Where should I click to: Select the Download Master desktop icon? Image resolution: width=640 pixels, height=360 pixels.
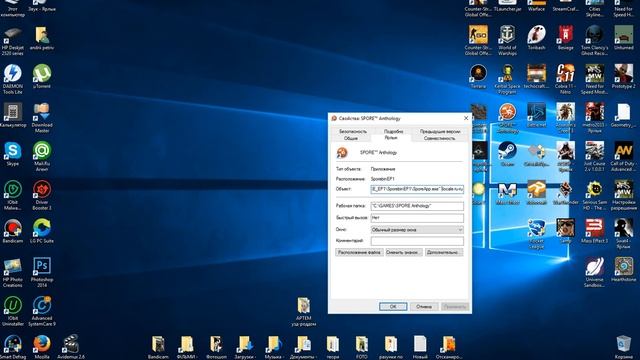42,118
